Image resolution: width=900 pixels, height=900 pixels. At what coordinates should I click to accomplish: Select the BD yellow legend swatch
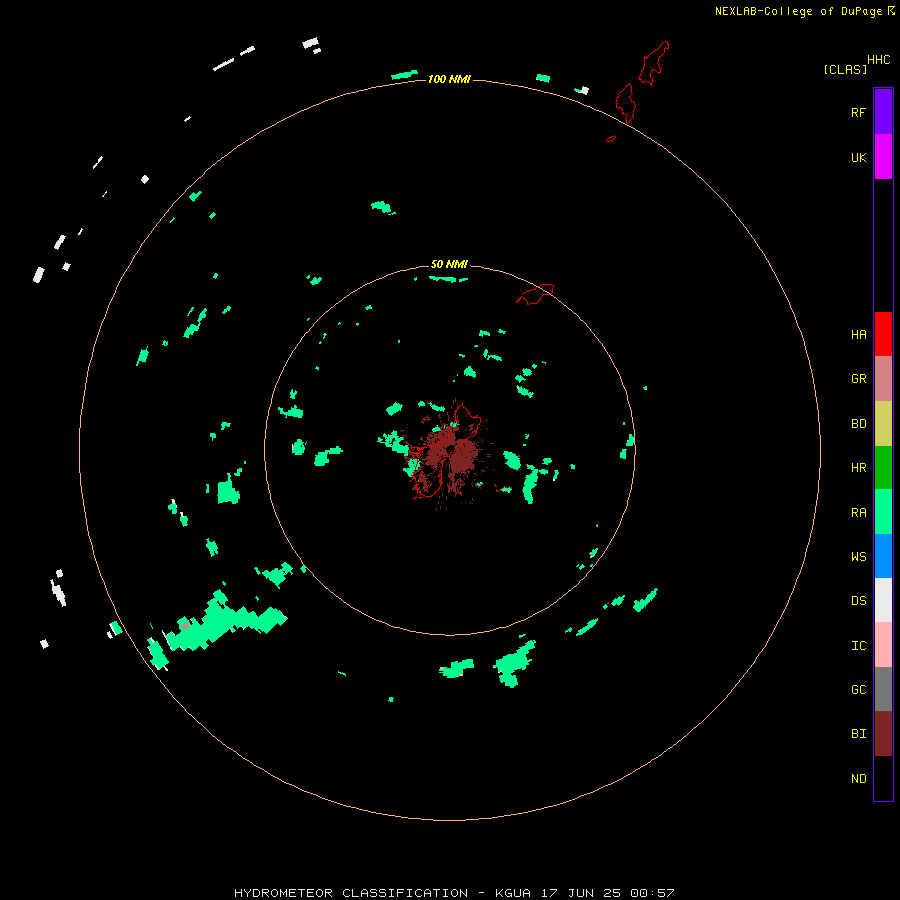(883, 424)
